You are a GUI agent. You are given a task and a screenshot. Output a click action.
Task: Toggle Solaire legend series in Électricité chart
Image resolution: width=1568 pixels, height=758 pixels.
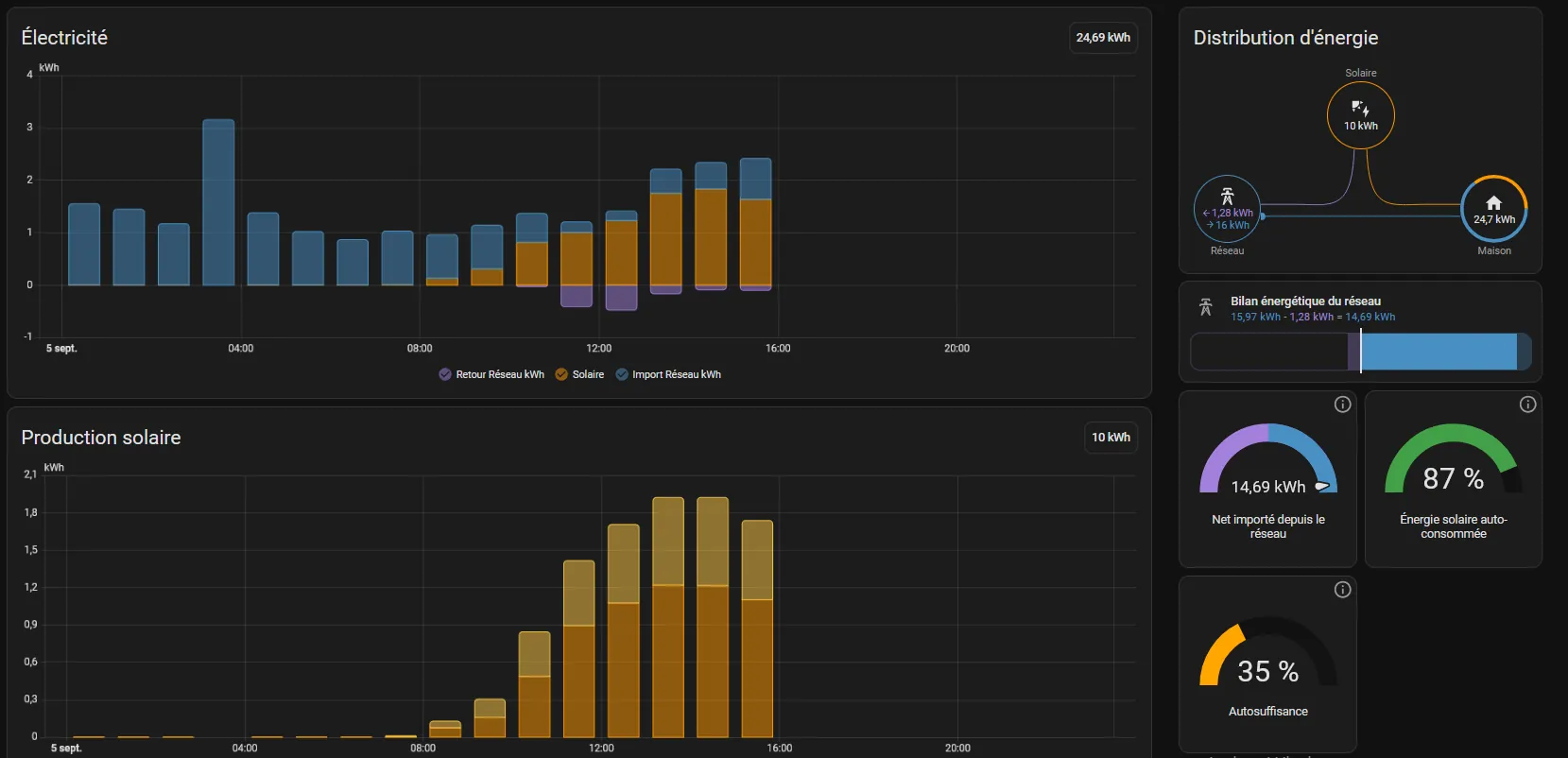tap(579, 374)
